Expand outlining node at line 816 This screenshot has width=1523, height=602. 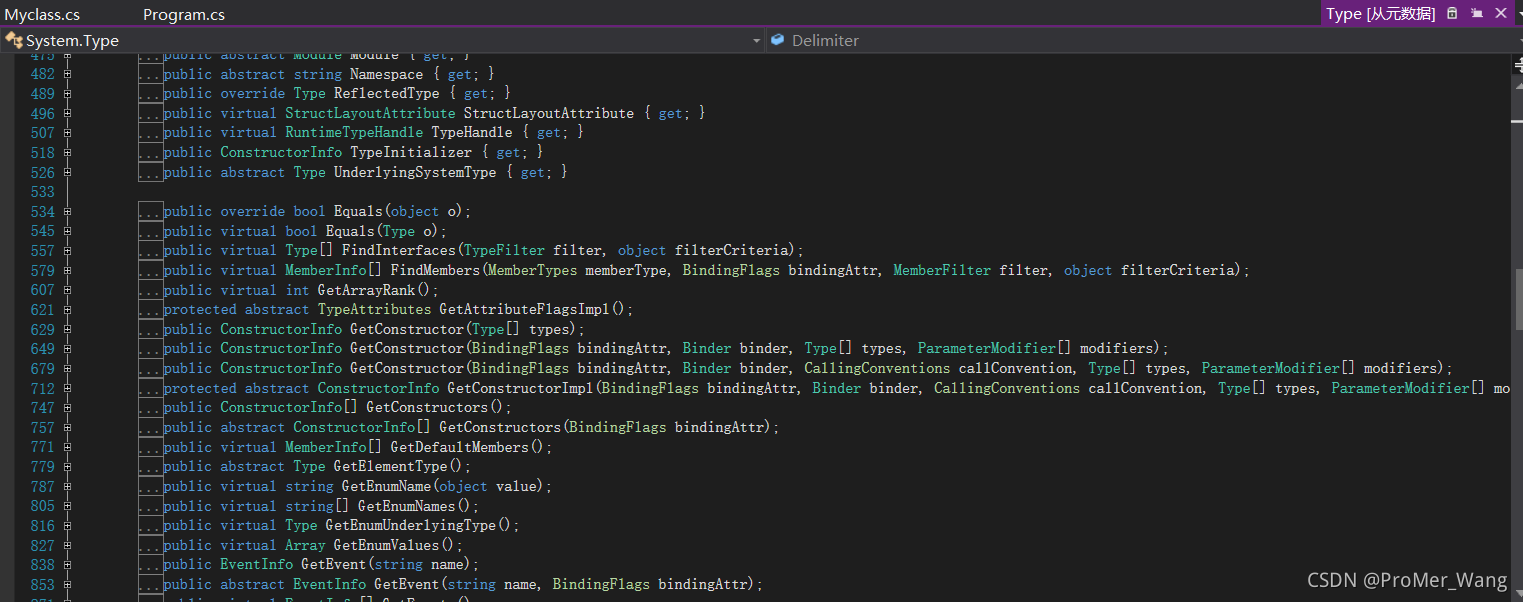[x=67, y=525]
